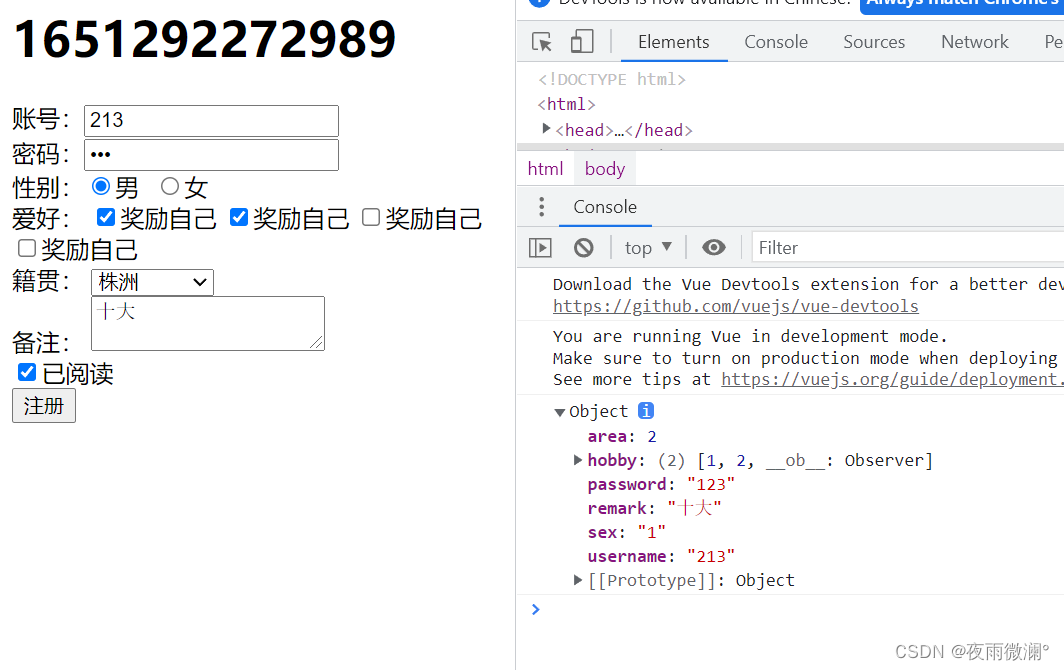Screen dimensions: 1064x670
Task: Switch to the Sources tab
Action: pos(873,42)
